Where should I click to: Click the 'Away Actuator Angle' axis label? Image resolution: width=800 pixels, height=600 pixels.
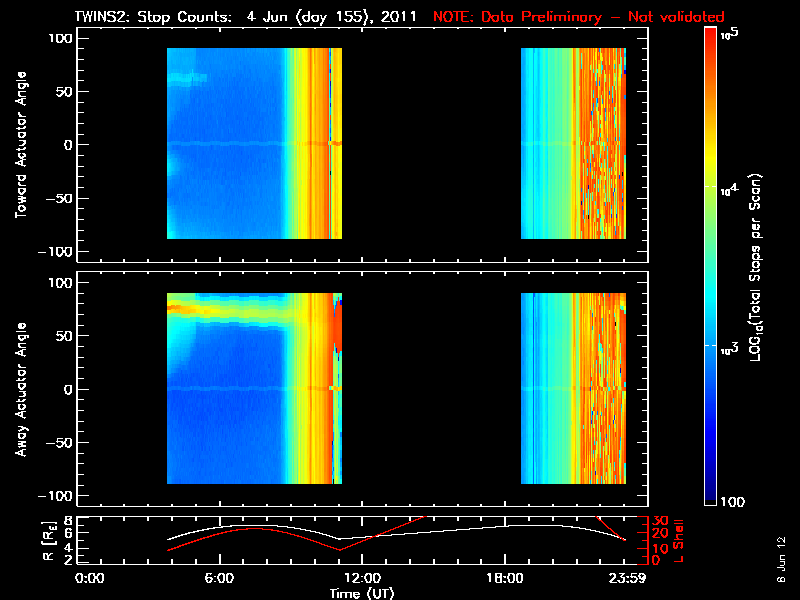(20, 389)
